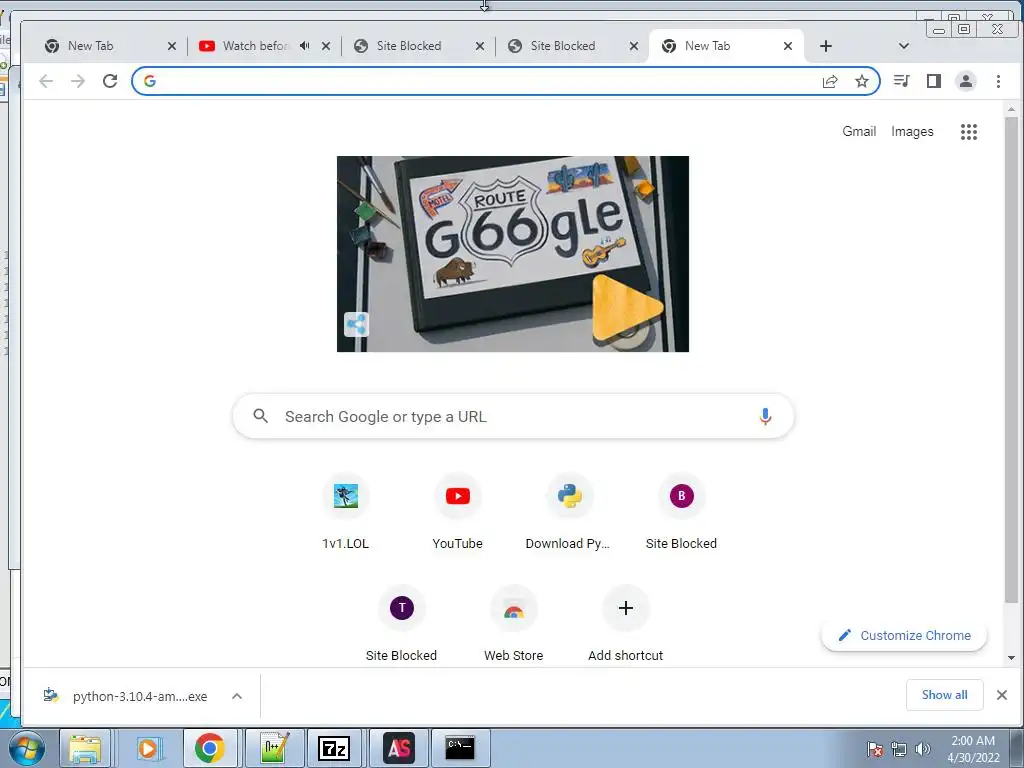Viewport: 1024px width, 768px height.
Task: Open a new tab with plus button
Action: (825, 46)
